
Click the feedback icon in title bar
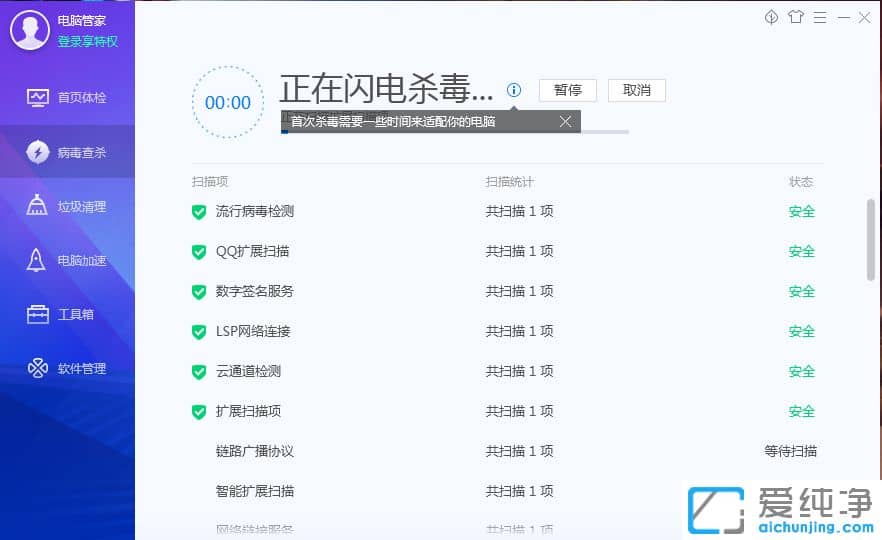(771, 17)
